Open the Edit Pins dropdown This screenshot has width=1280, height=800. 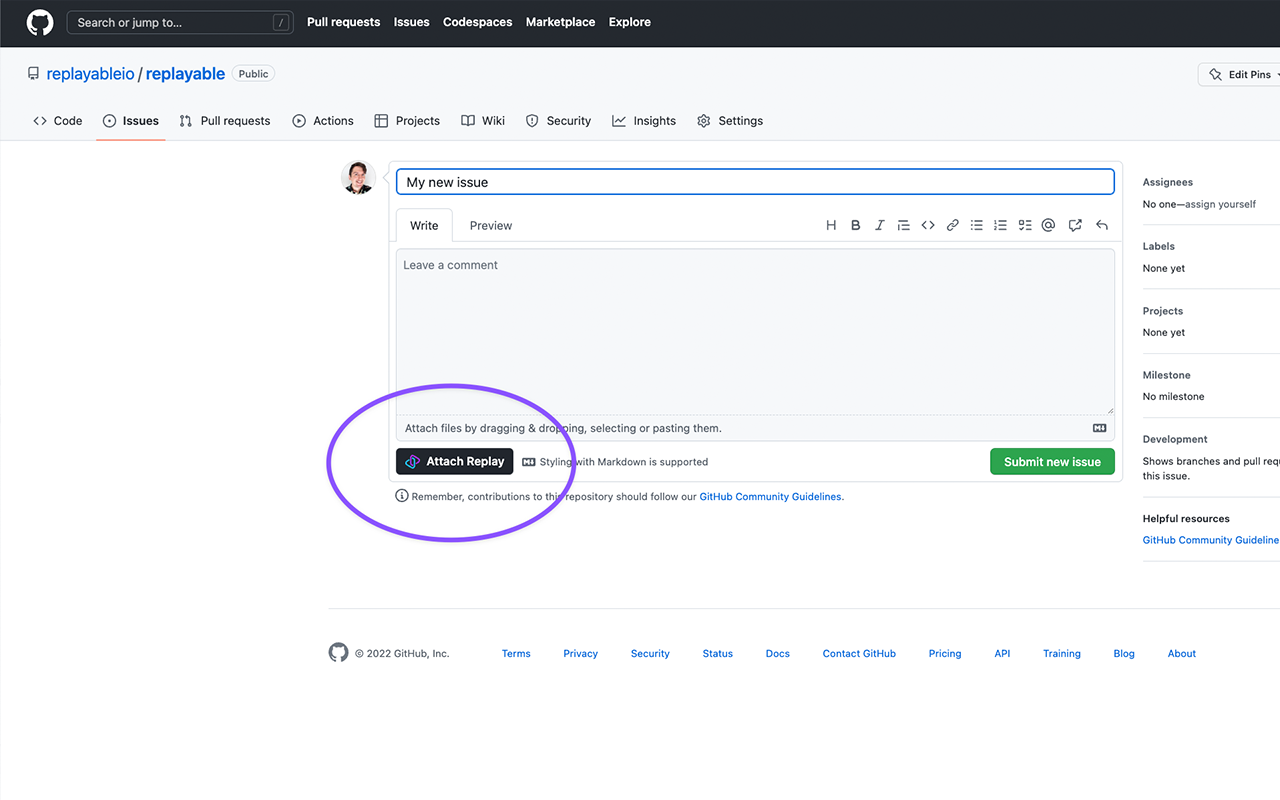click(1240, 74)
